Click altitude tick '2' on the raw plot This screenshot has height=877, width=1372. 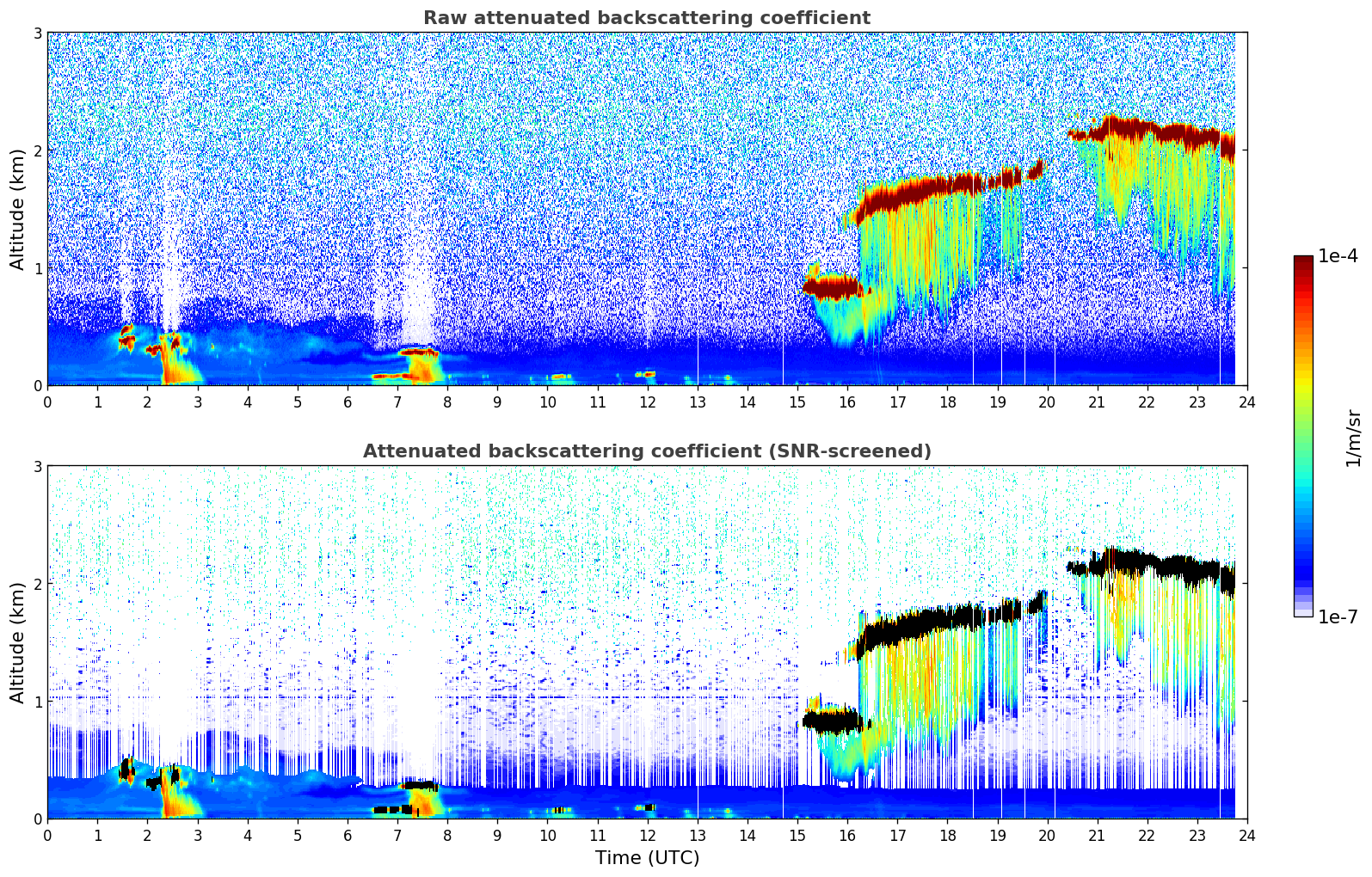point(38,150)
